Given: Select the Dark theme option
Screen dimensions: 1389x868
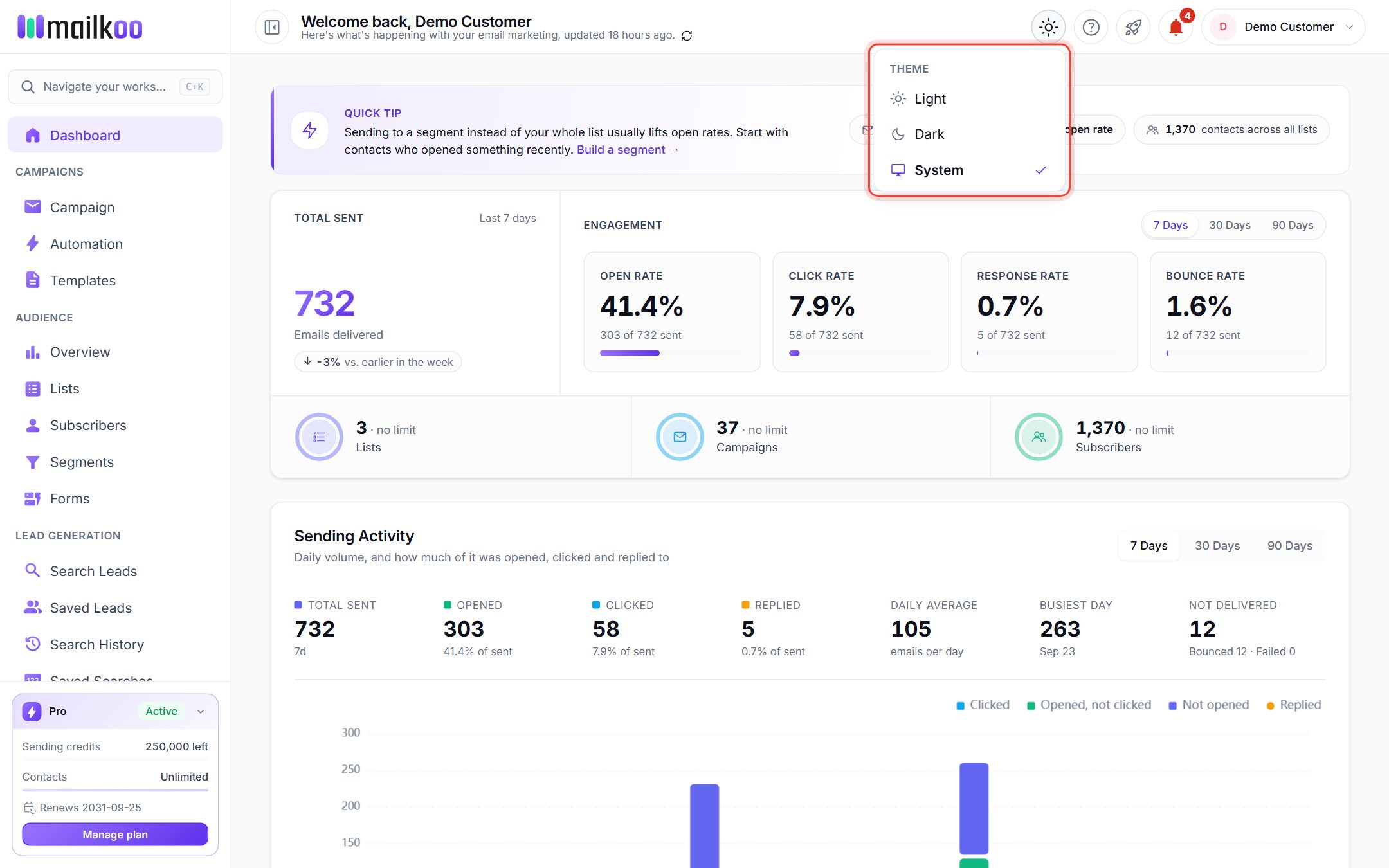Looking at the screenshot, I should click(x=969, y=134).
